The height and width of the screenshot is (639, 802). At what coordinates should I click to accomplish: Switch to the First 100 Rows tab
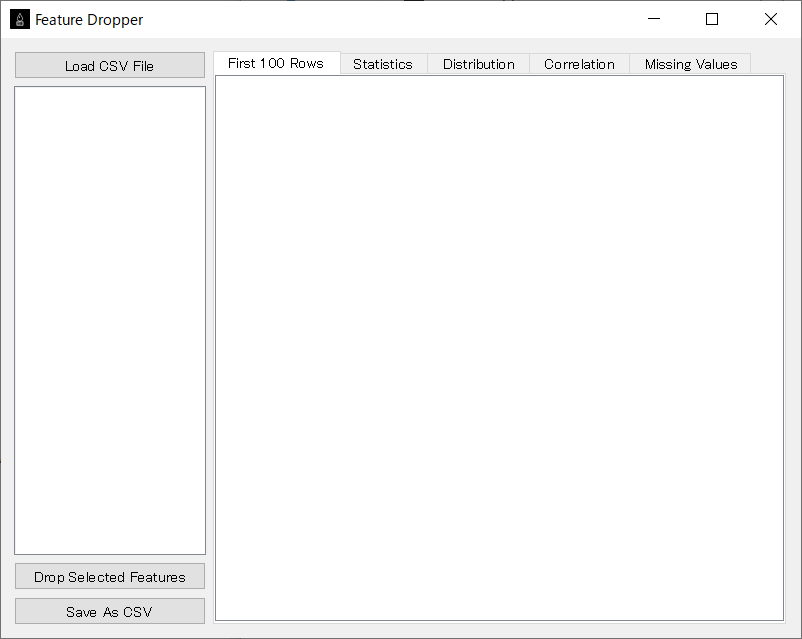[x=276, y=63]
